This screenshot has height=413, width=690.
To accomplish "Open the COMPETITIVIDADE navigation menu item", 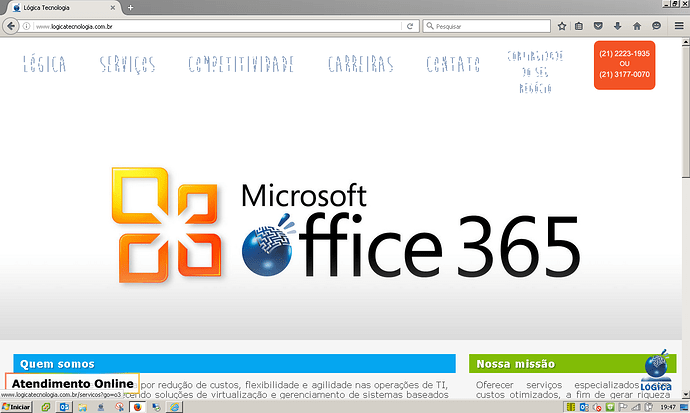I will point(241,64).
